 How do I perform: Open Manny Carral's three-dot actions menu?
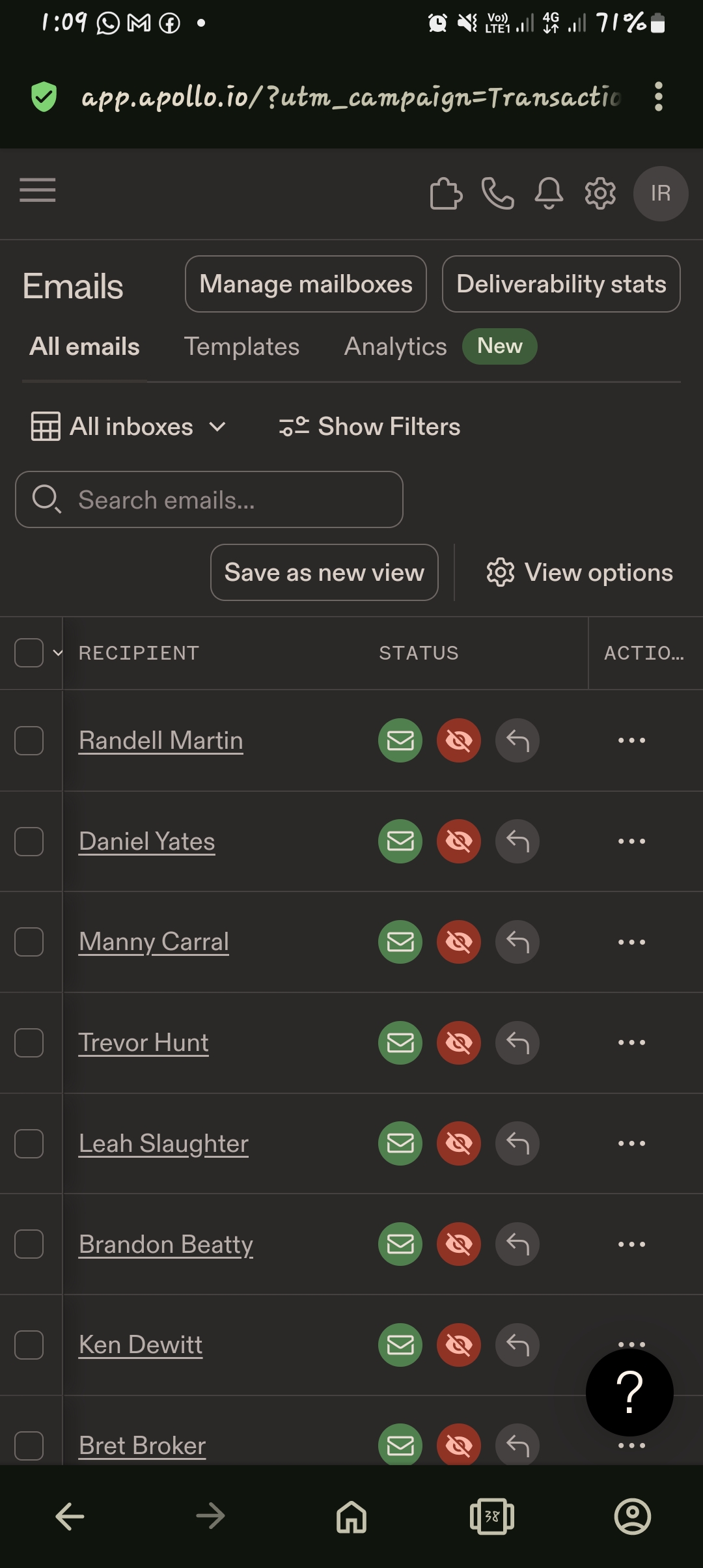coord(631,942)
